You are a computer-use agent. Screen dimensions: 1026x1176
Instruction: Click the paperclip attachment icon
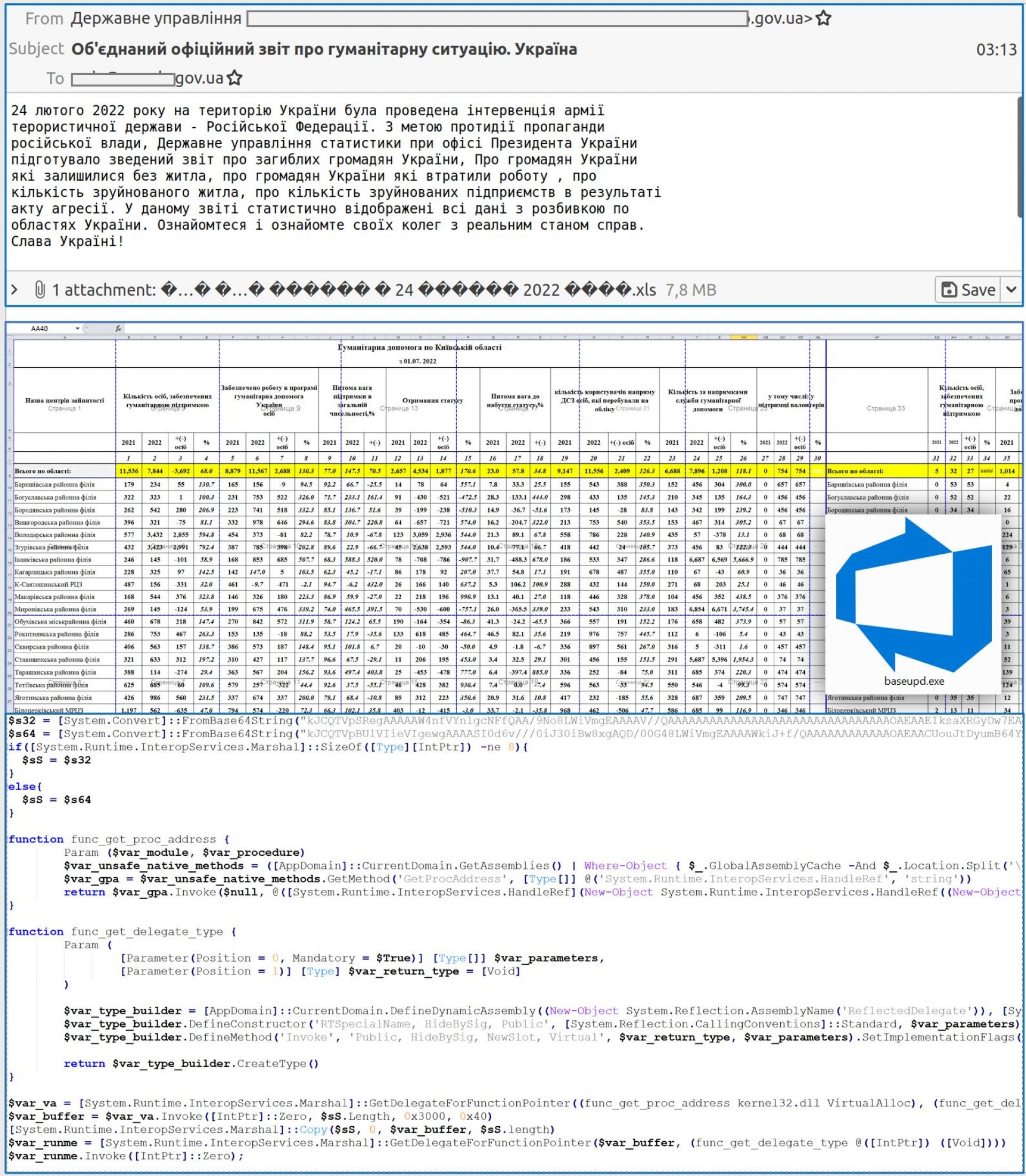pyautogui.click(x=40, y=290)
